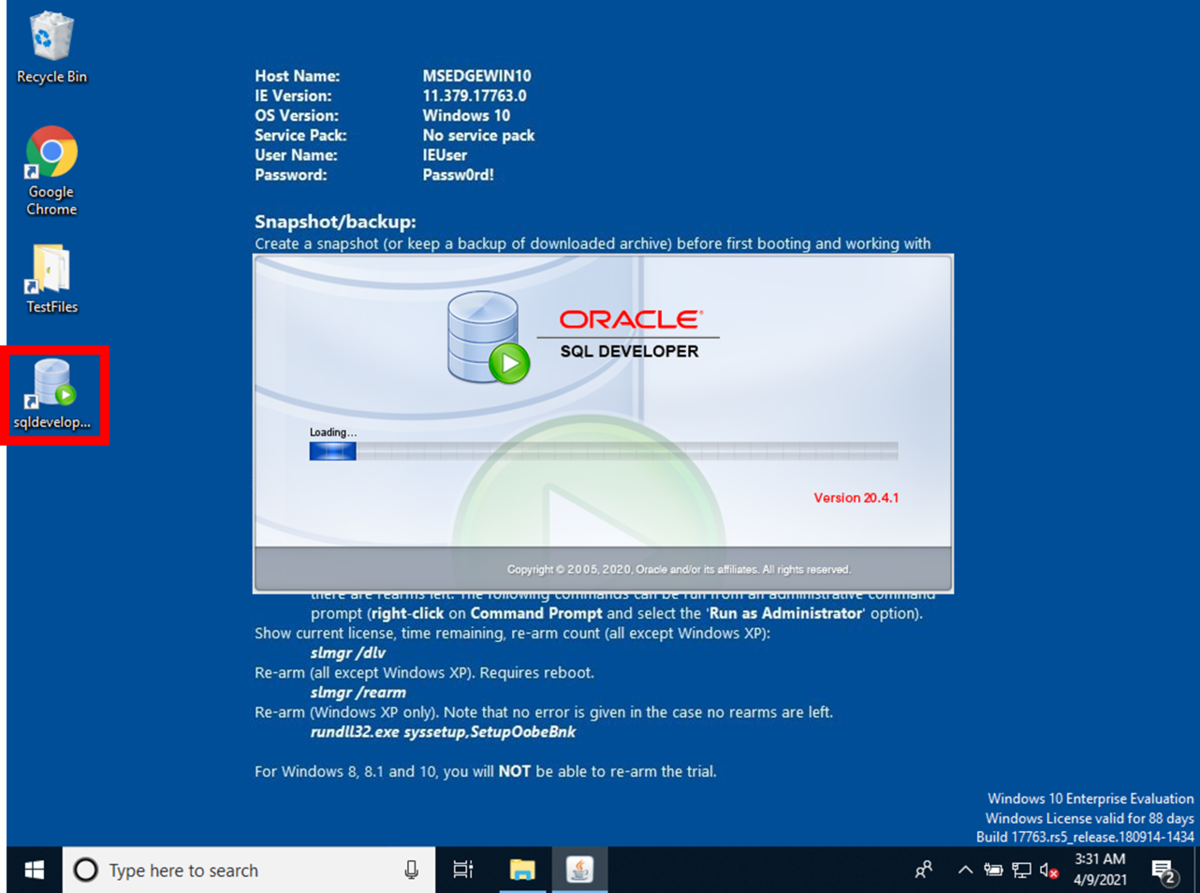Click the battery status tray icon
This screenshot has width=1200, height=893.
click(993, 870)
